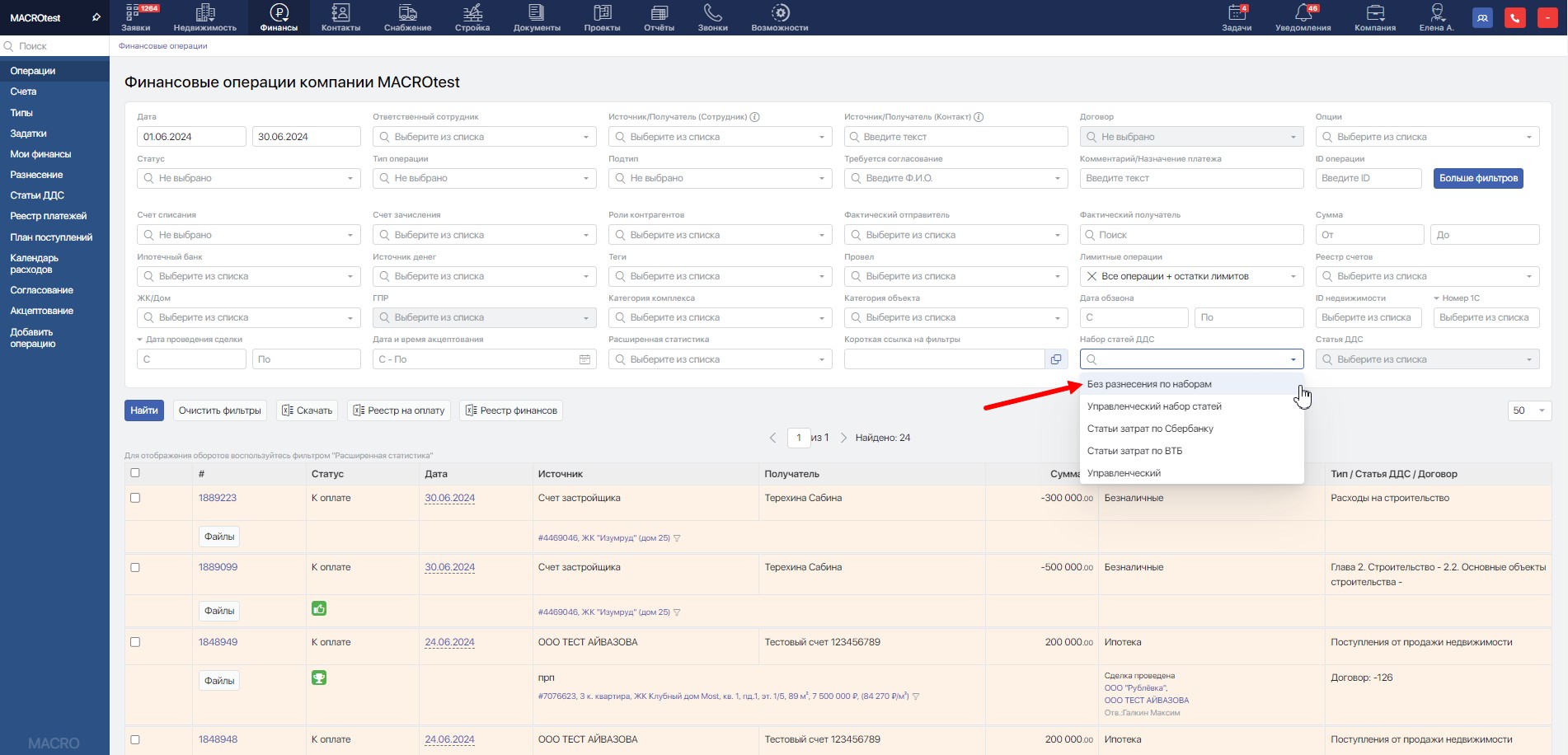Click the Комментарий/Назначение платежа text field
Image resolution: width=1568 pixels, height=755 pixels.
pyautogui.click(x=1191, y=178)
